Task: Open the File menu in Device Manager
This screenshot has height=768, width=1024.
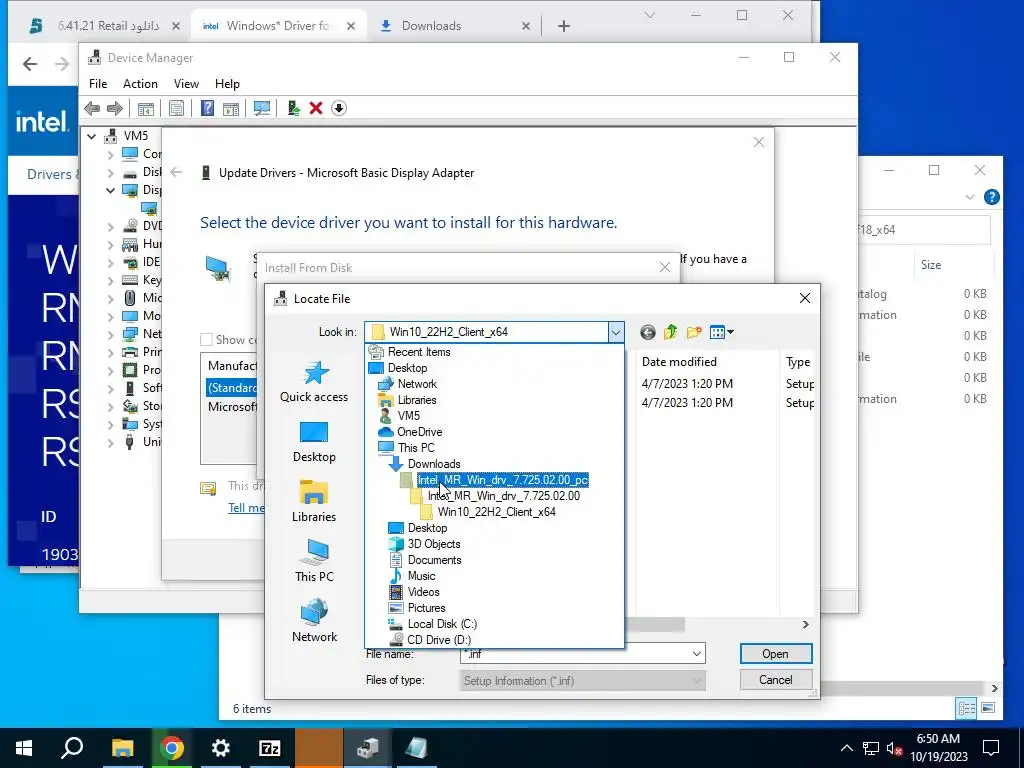Action: [x=98, y=84]
